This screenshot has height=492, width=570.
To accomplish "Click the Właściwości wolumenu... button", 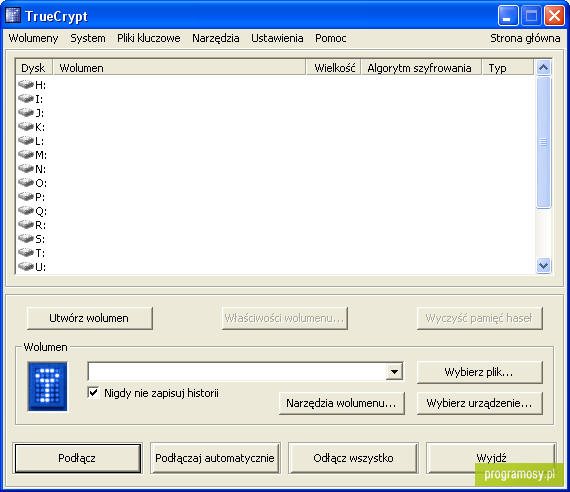I will coord(285,318).
